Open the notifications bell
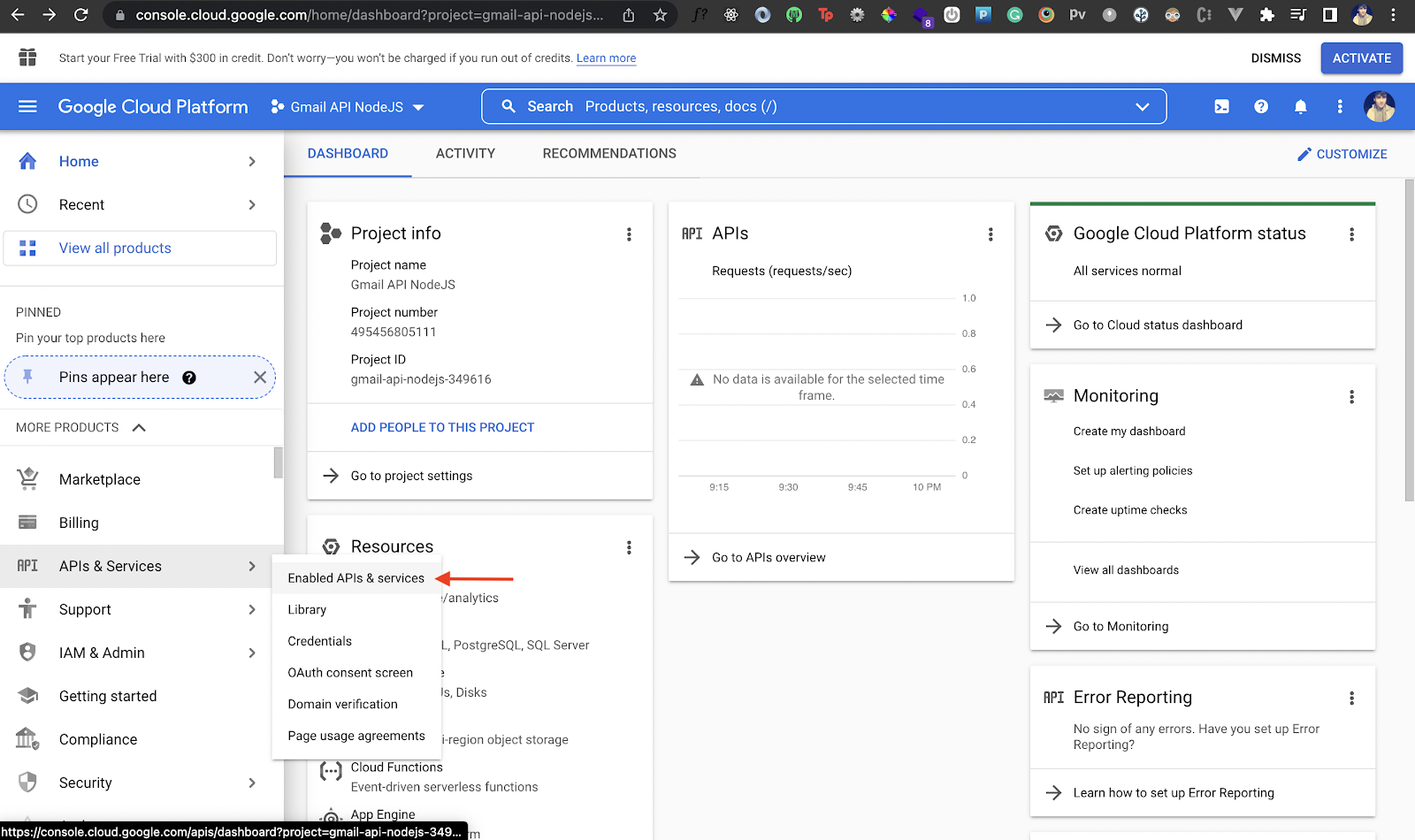Image resolution: width=1415 pixels, height=840 pixels. point(1300,107)
